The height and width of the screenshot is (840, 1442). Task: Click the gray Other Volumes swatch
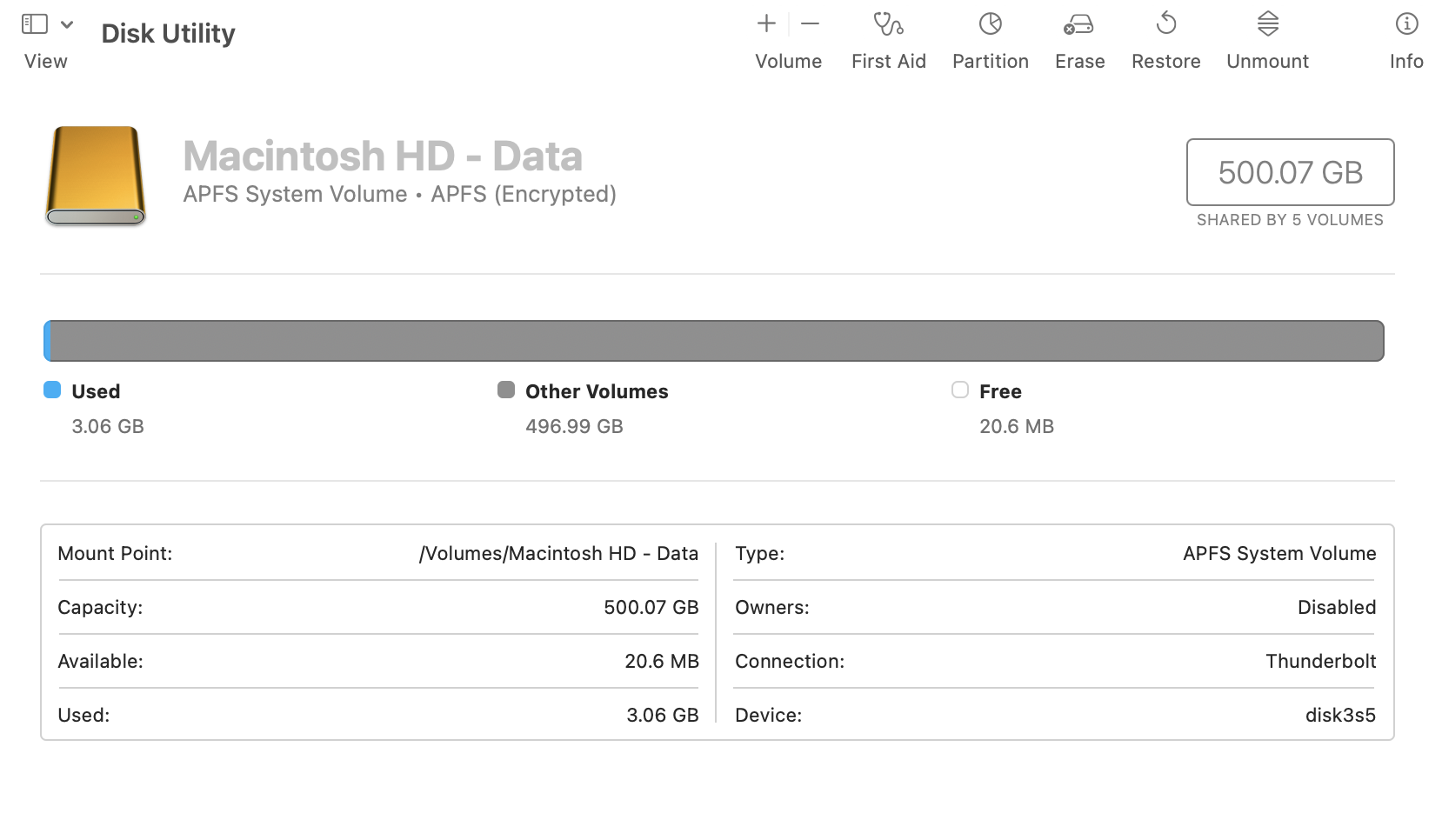click(506, 390)
